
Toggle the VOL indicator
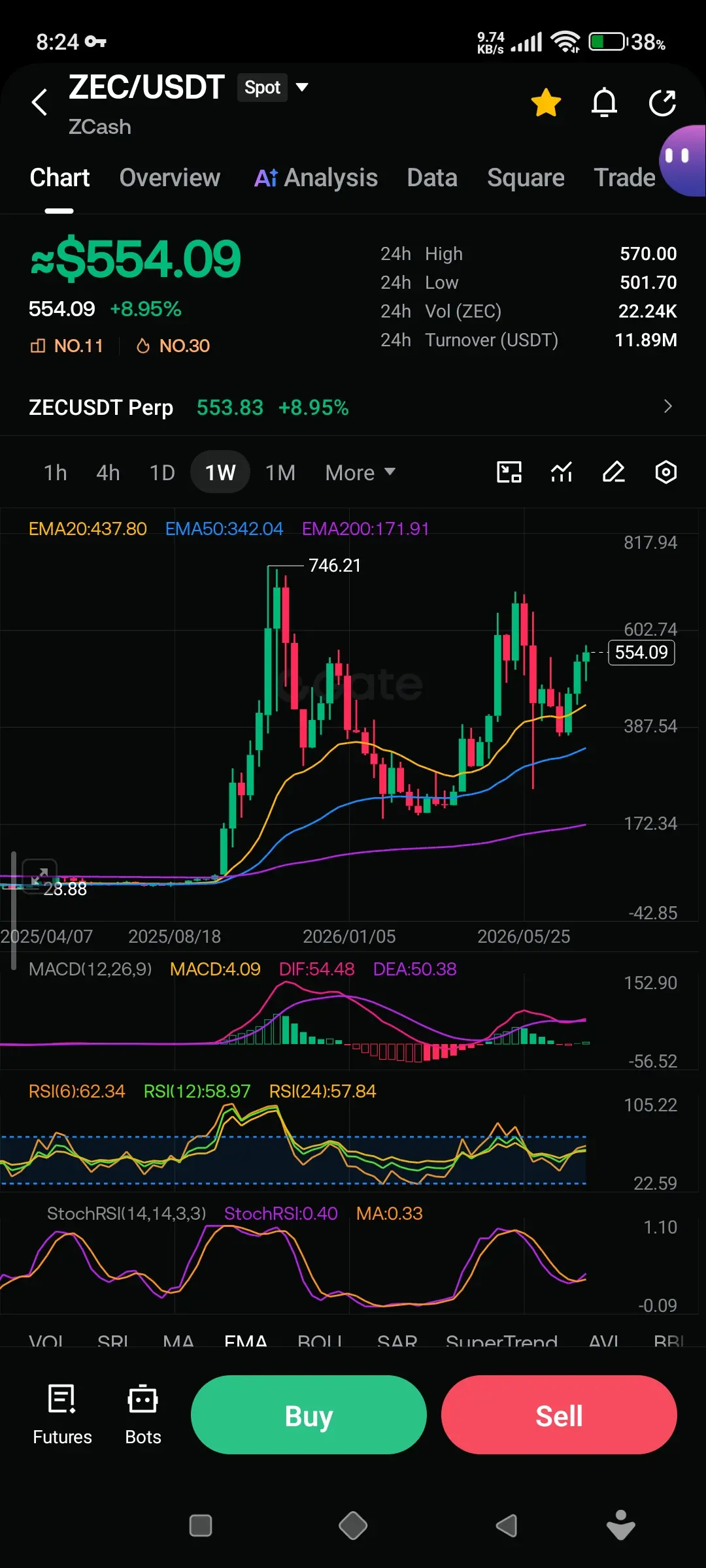pyautogui.click(x=46, y=1343)
